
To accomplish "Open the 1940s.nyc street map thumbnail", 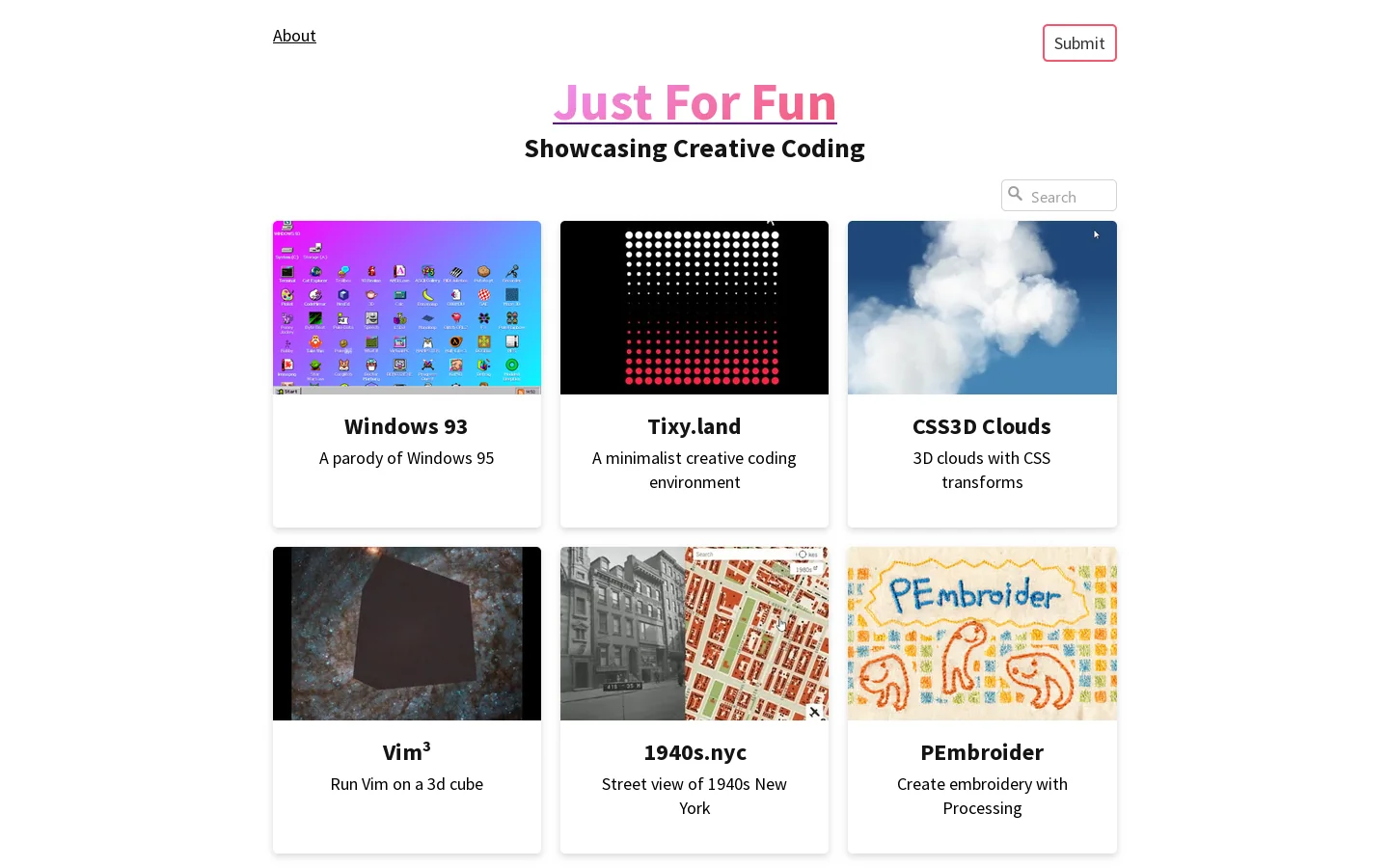I will [x=694, y=634].
